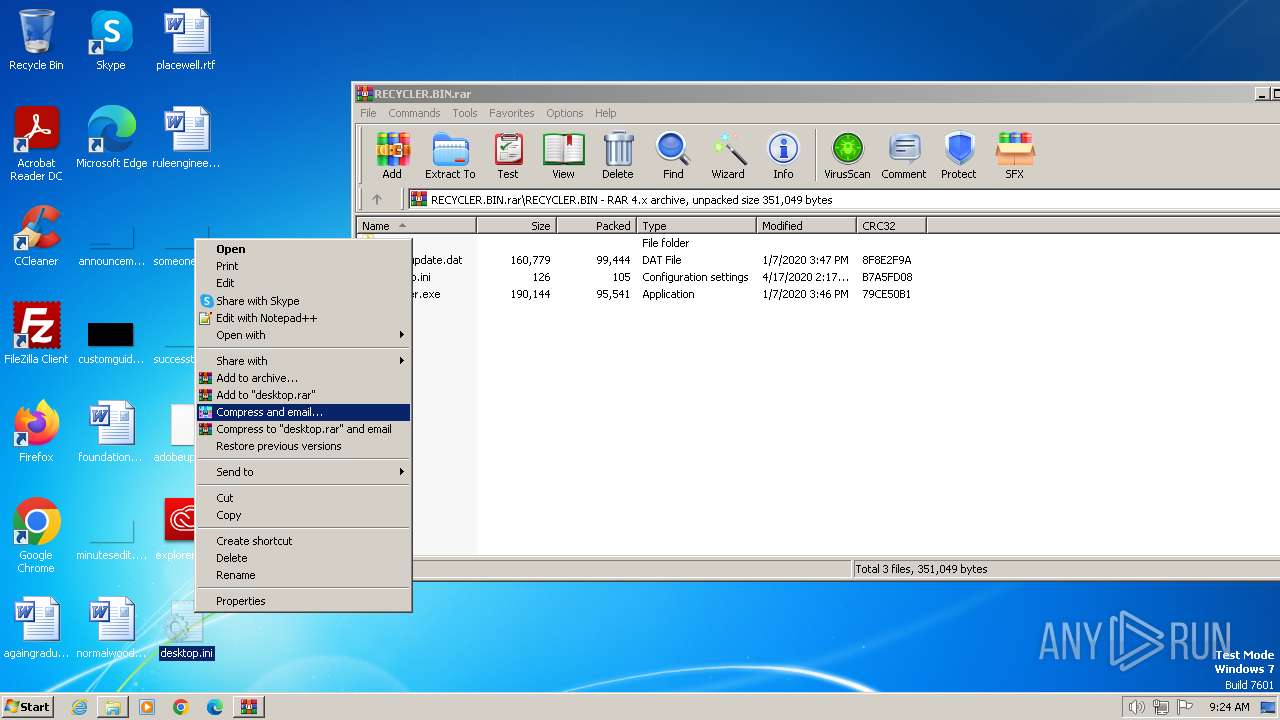Open the Wizard tool
The image size is (1280, 720).
(728, 156)
